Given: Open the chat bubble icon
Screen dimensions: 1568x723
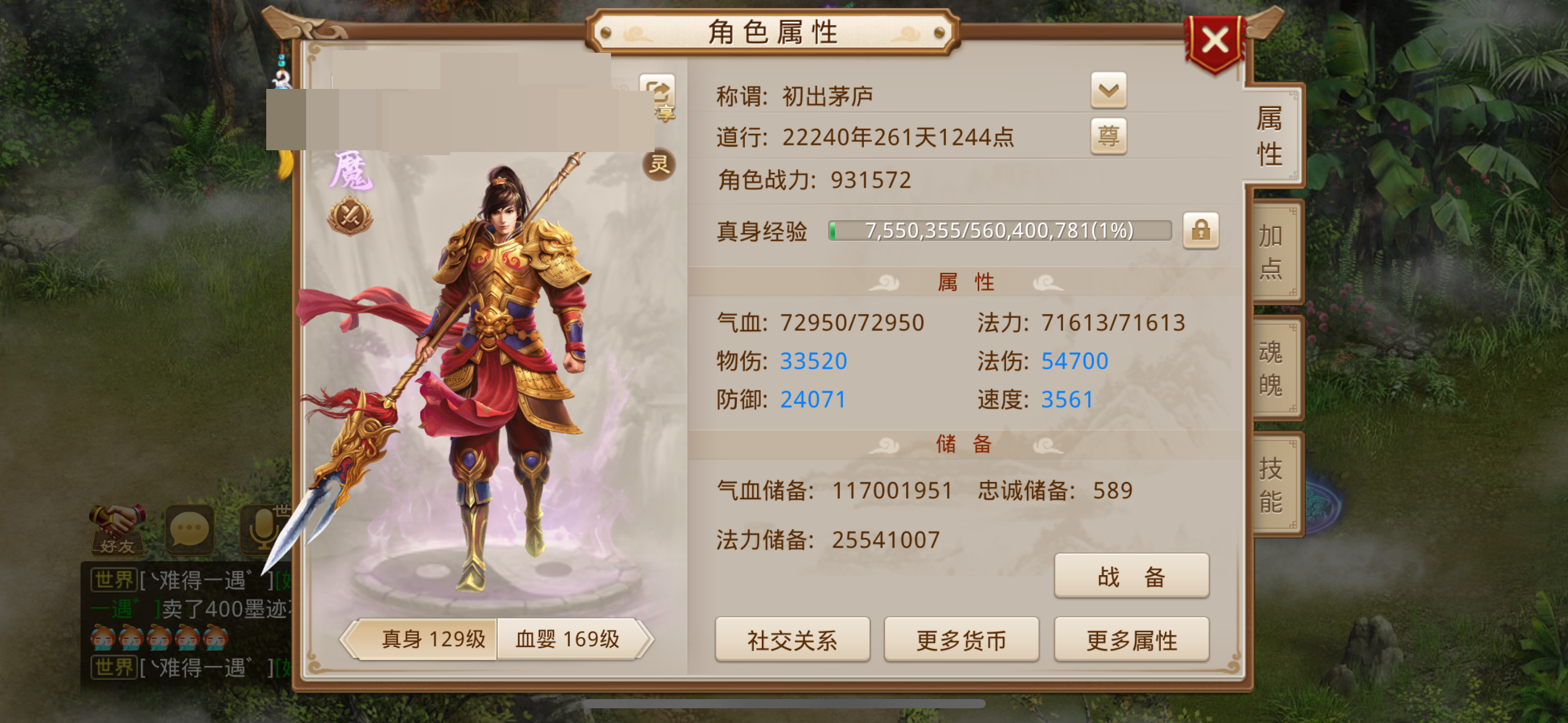Looking at the screenshot, I should point(189,530).
